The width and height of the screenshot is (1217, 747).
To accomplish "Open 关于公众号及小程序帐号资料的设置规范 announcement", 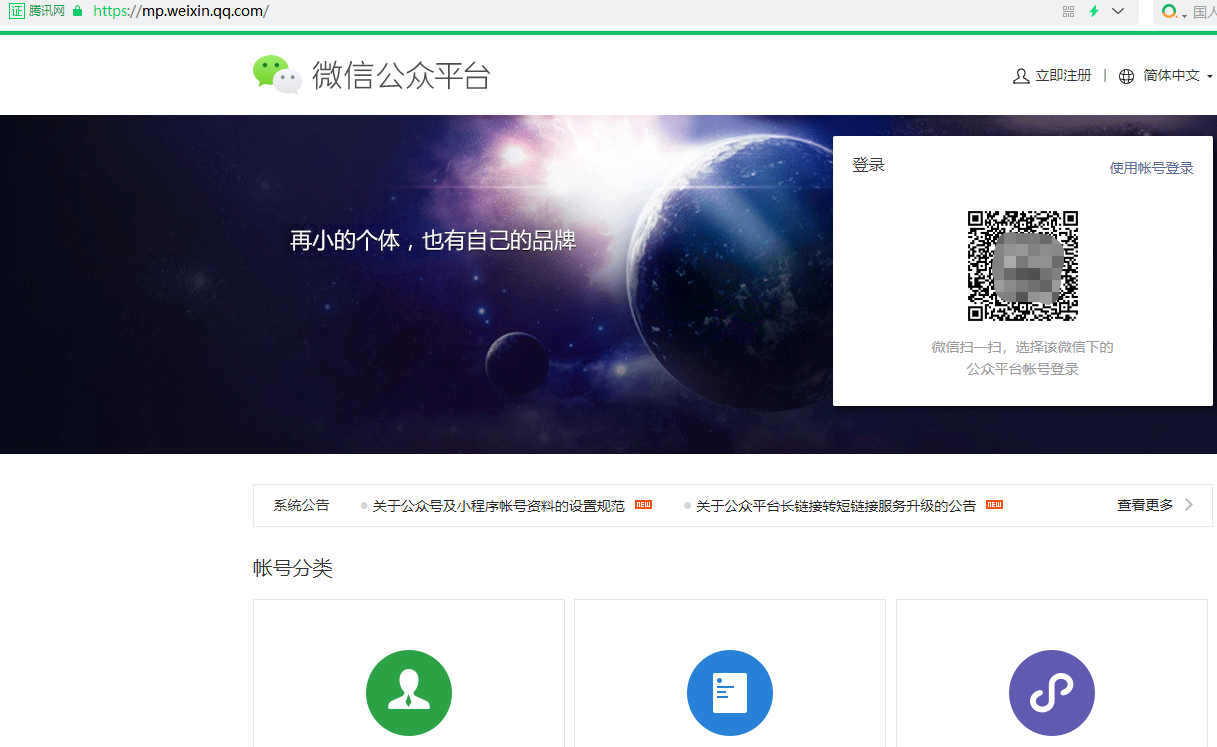I will click(498, 506).
